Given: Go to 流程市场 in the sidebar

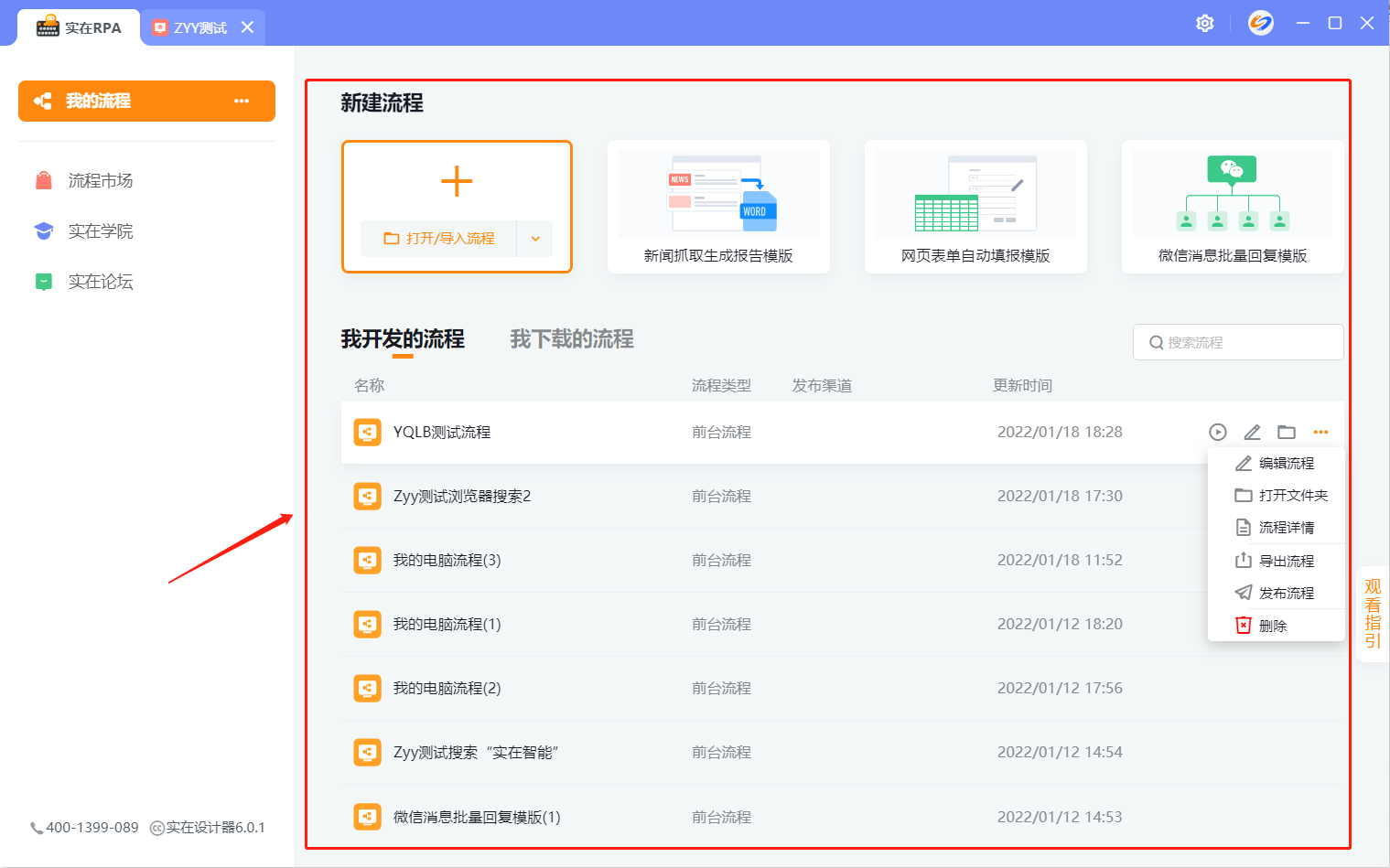Looking at the screenshot, I should click(x=101, y=180).
